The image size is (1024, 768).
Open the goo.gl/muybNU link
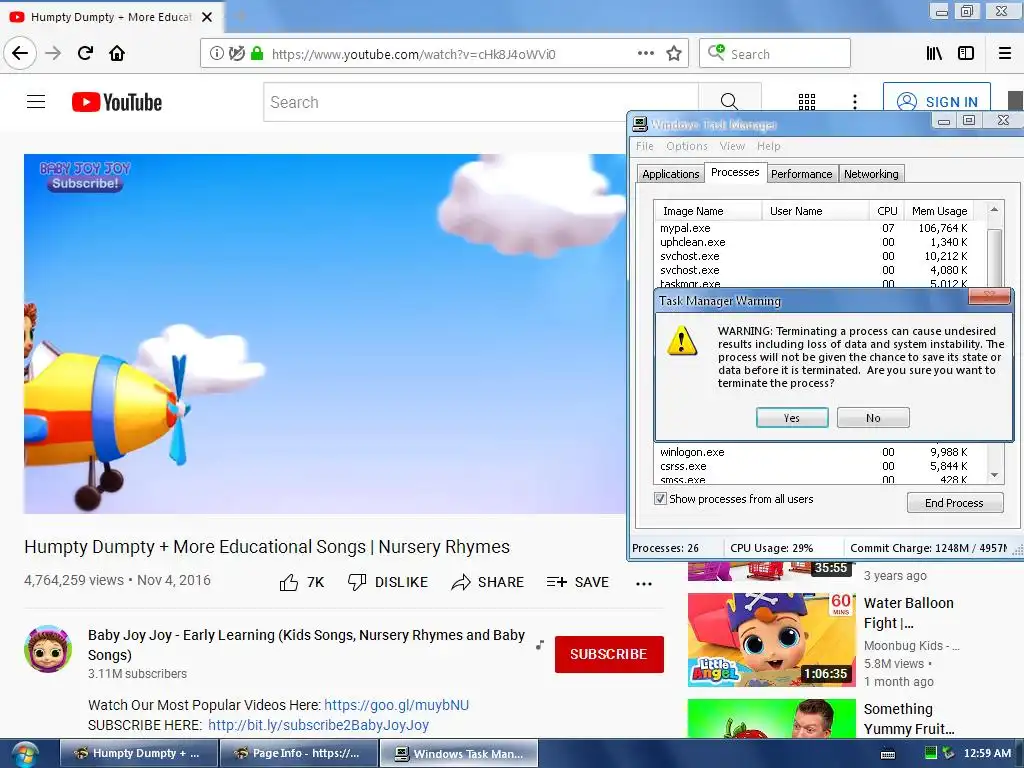pos(396,705)
